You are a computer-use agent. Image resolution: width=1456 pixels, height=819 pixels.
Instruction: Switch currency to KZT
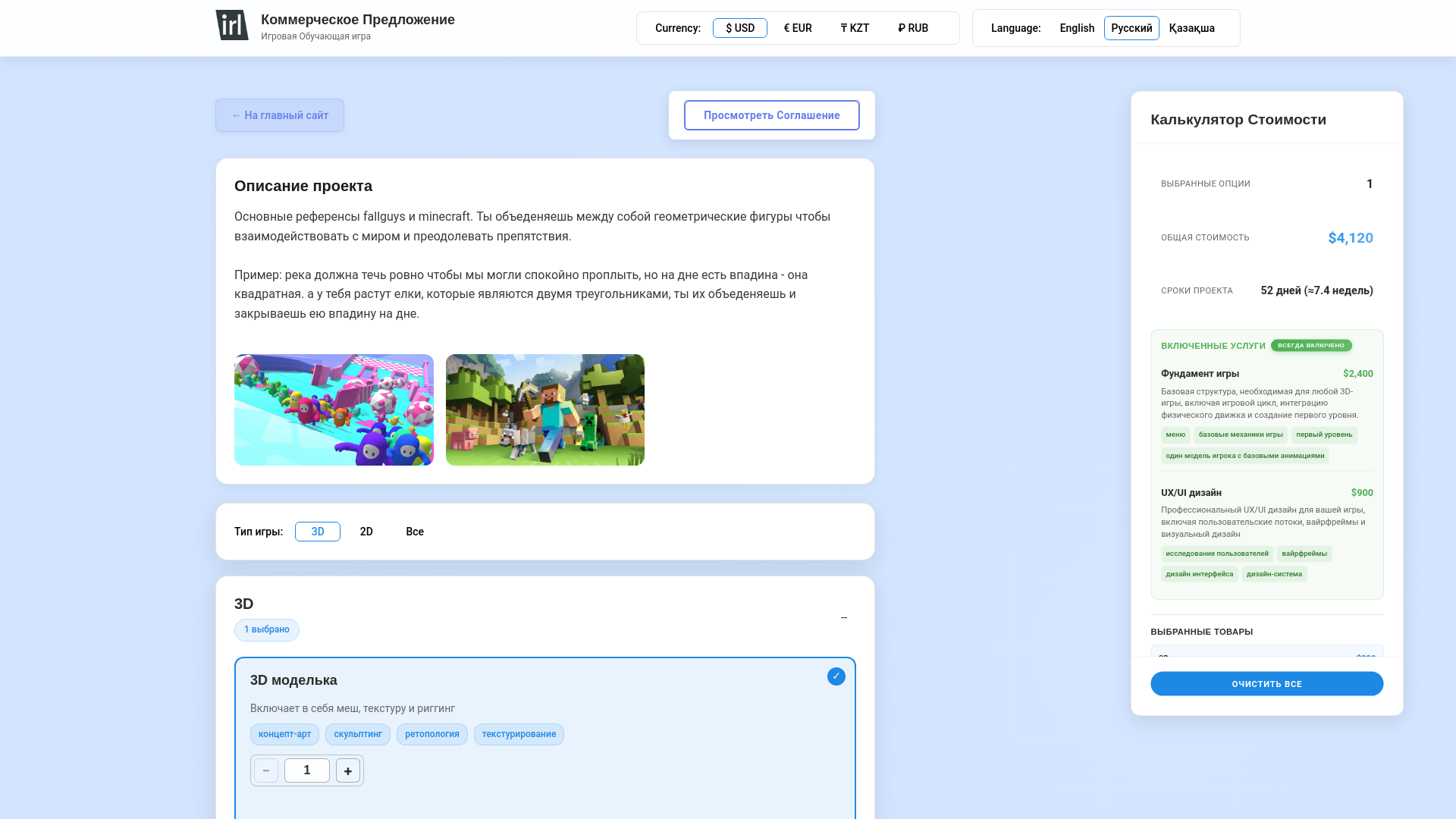pyautogui.click(x=855, y=28)
